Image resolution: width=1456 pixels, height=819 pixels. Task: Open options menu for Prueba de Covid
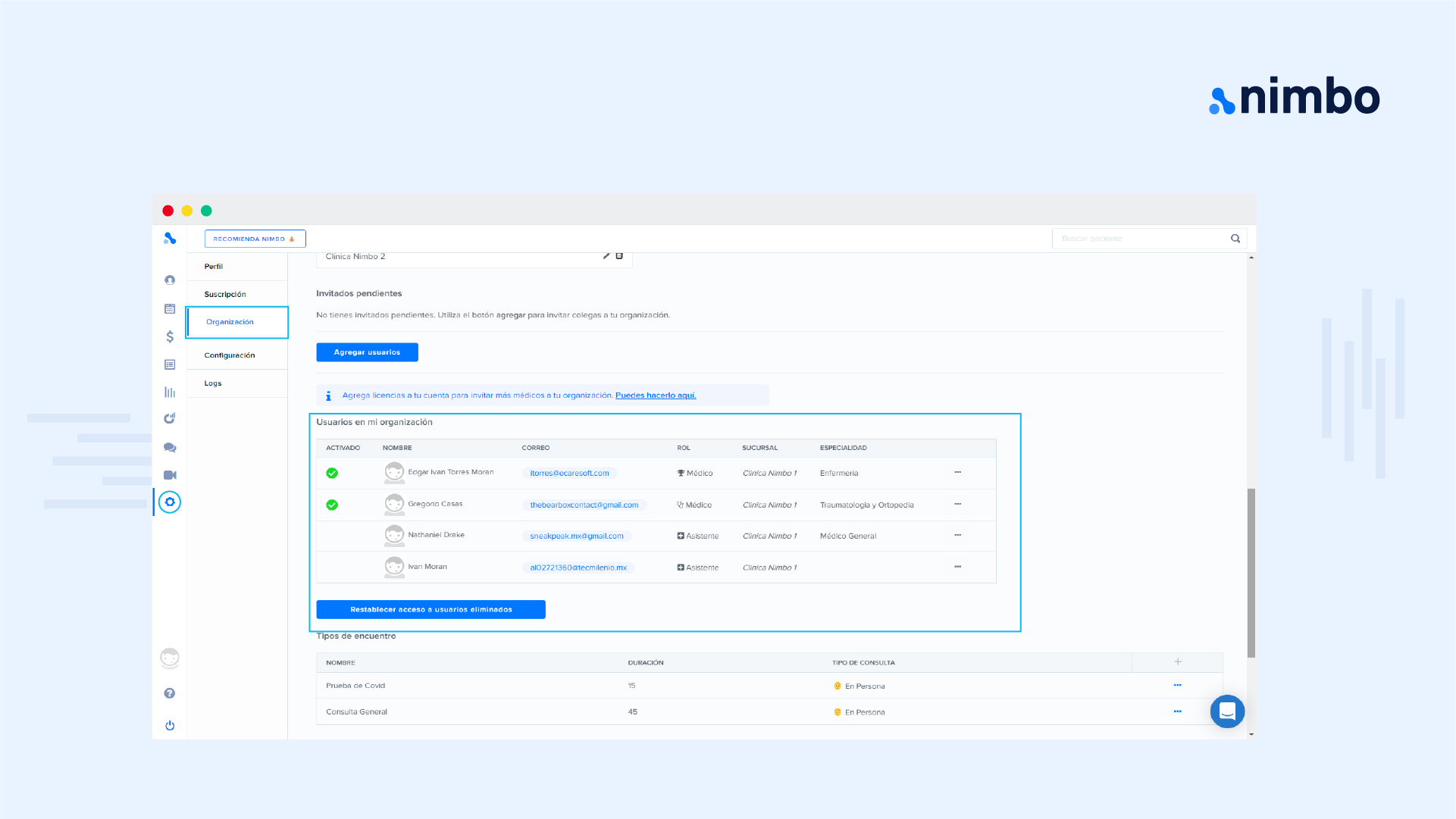pos(1177,685)
